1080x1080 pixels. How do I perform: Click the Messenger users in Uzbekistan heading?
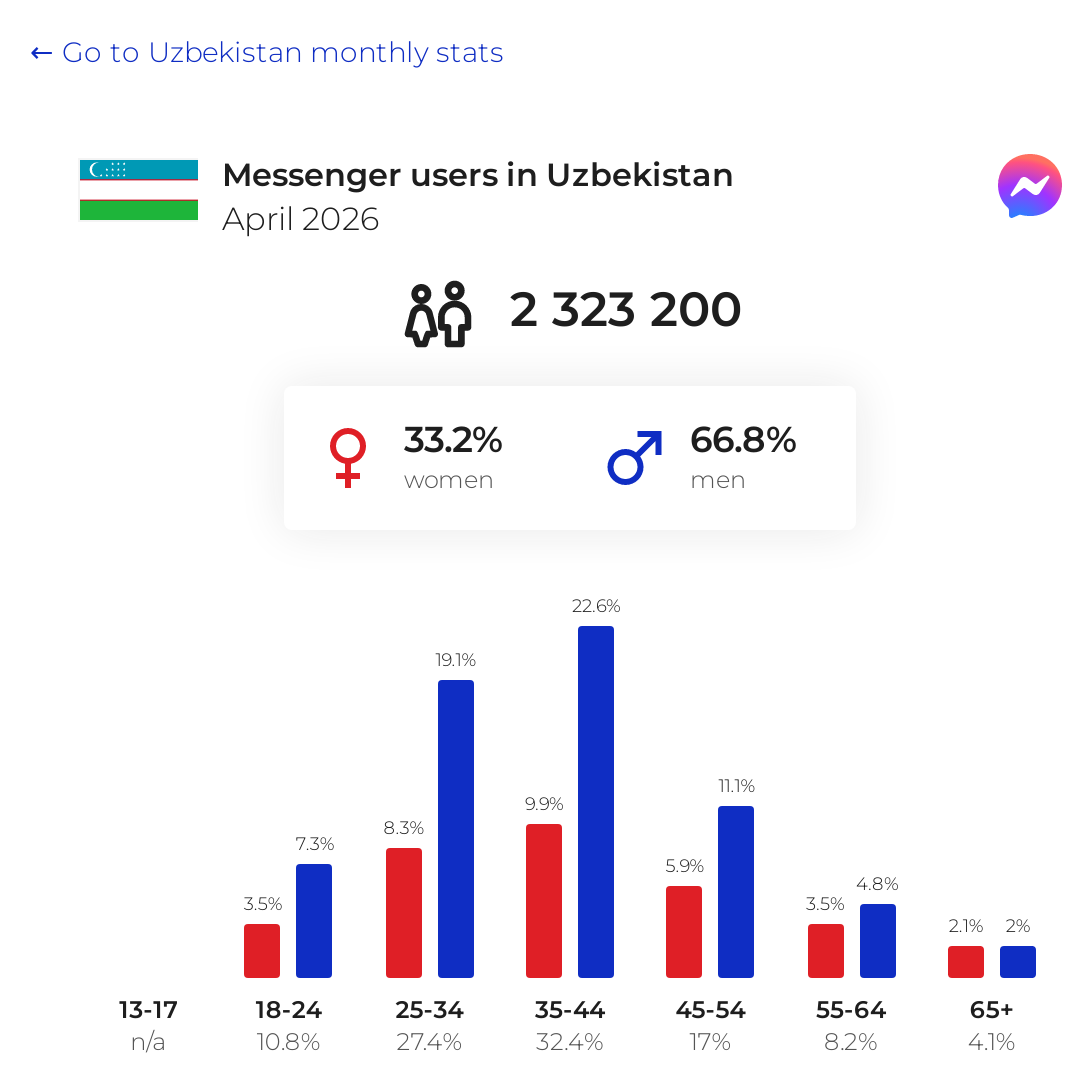coord(477,175)
